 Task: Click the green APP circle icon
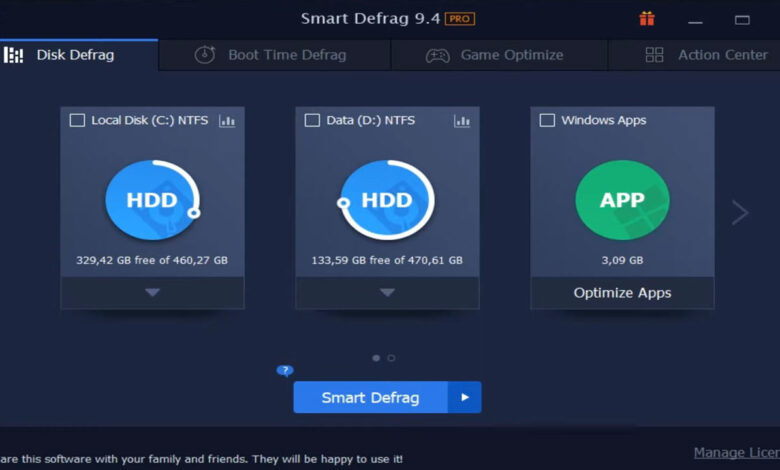(x=622, y=200)
